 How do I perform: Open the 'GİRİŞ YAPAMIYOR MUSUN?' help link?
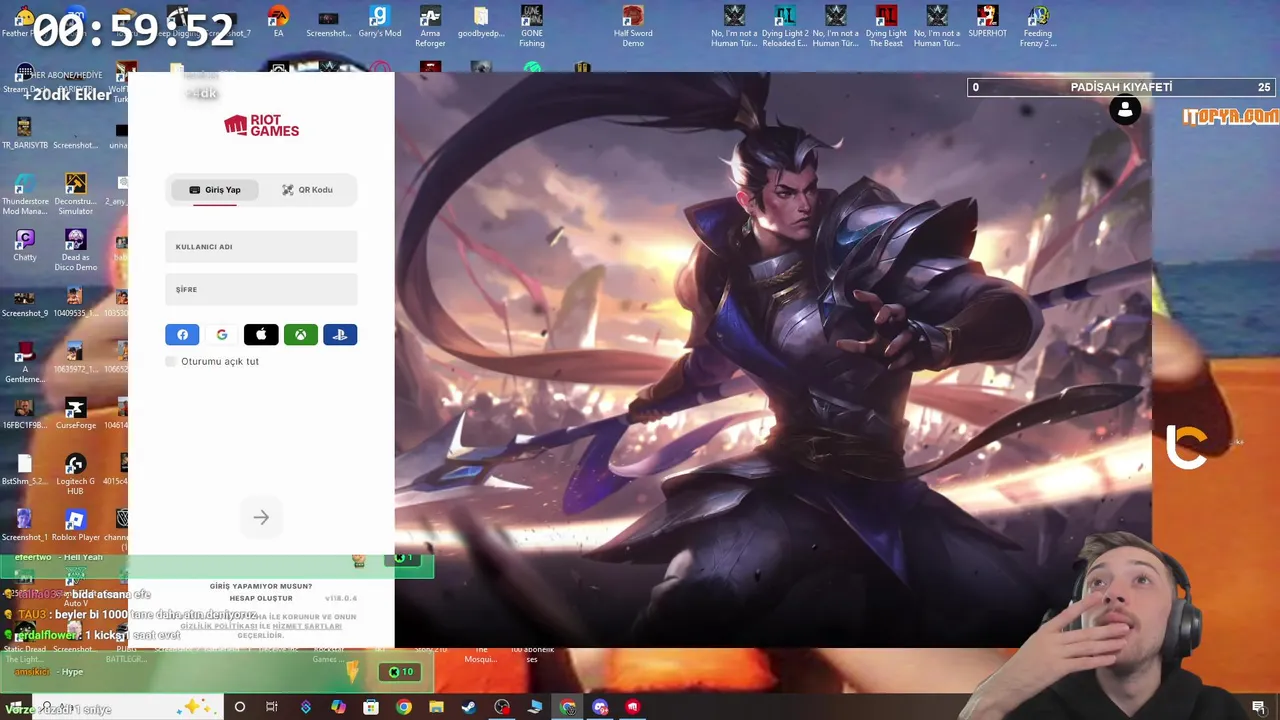[261, 586]
